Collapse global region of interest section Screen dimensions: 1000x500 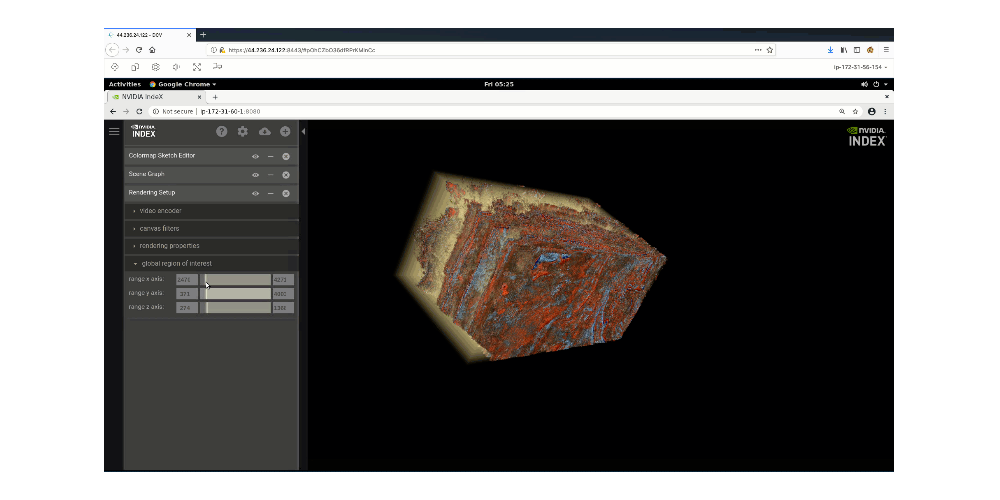point(175,263)
